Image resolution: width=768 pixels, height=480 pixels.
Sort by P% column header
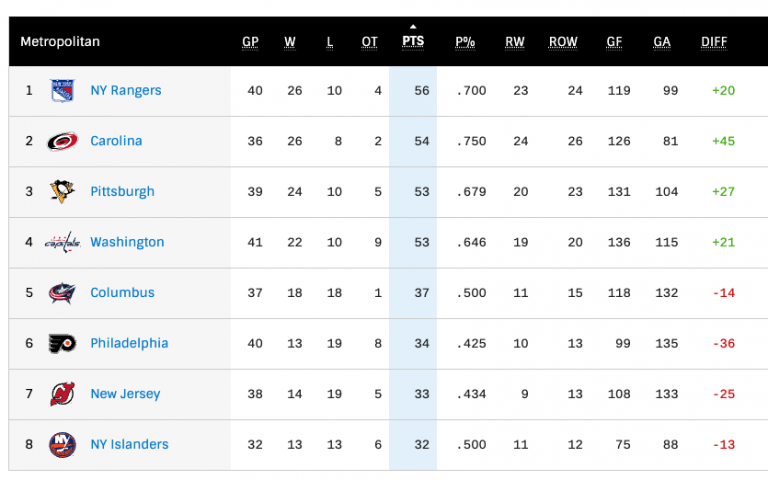pos(465,42)
